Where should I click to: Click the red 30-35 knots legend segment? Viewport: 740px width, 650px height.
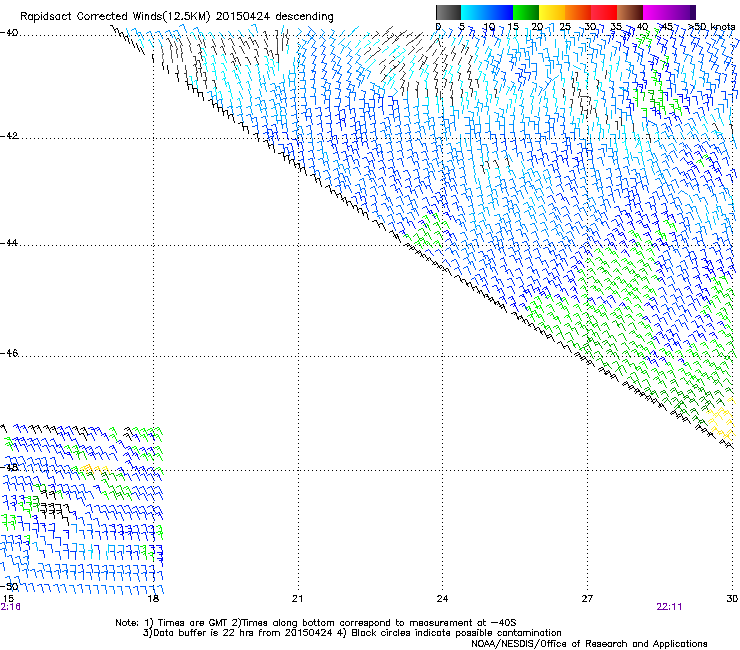(x=604, y=12)
